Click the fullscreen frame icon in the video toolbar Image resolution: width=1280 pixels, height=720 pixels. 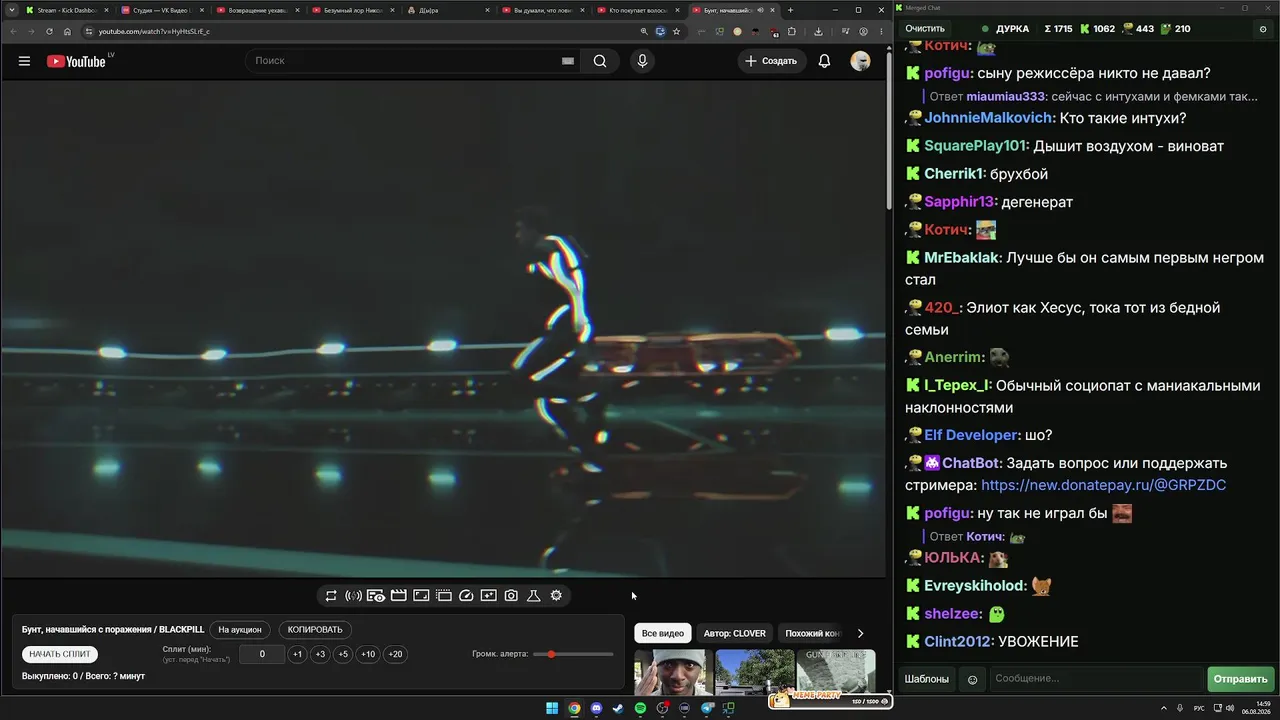pos(421,596)
